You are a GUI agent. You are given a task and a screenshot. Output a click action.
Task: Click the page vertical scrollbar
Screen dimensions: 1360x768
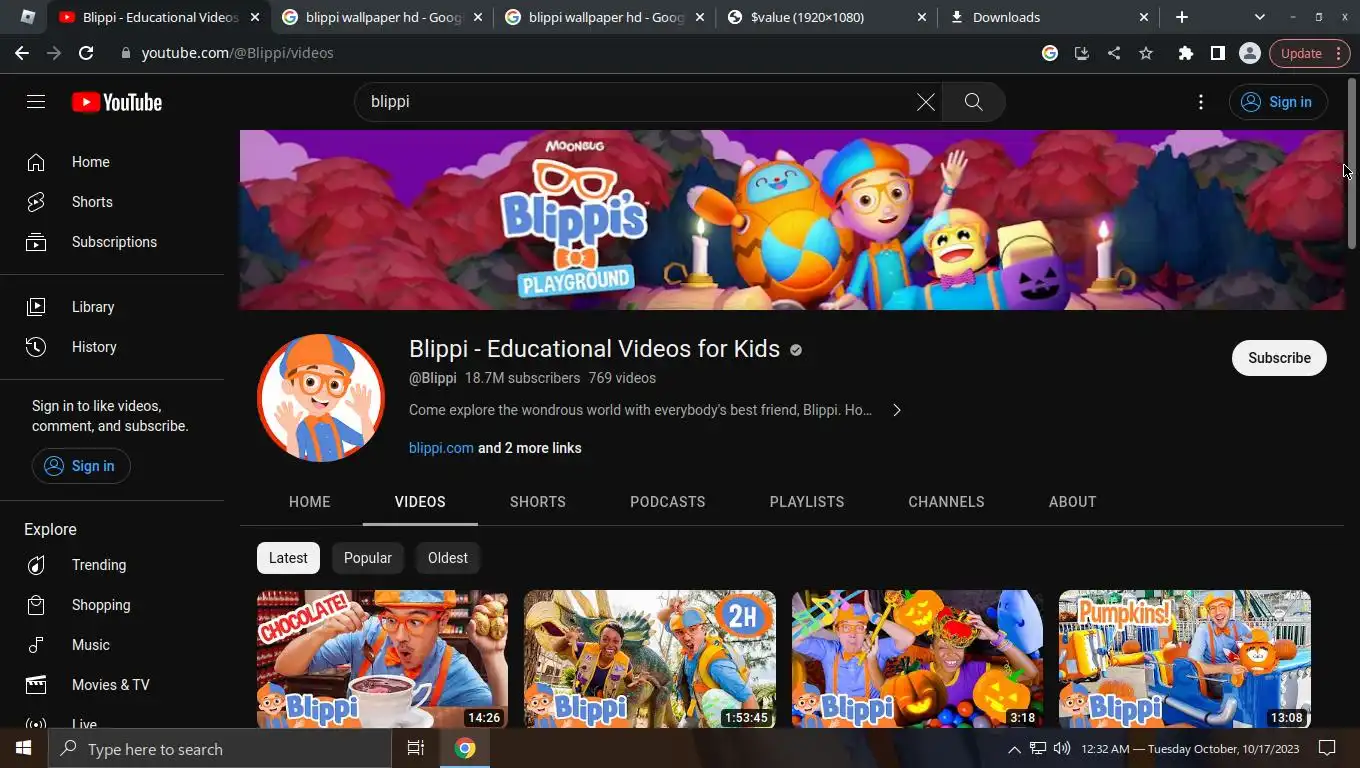[1352, 165]
